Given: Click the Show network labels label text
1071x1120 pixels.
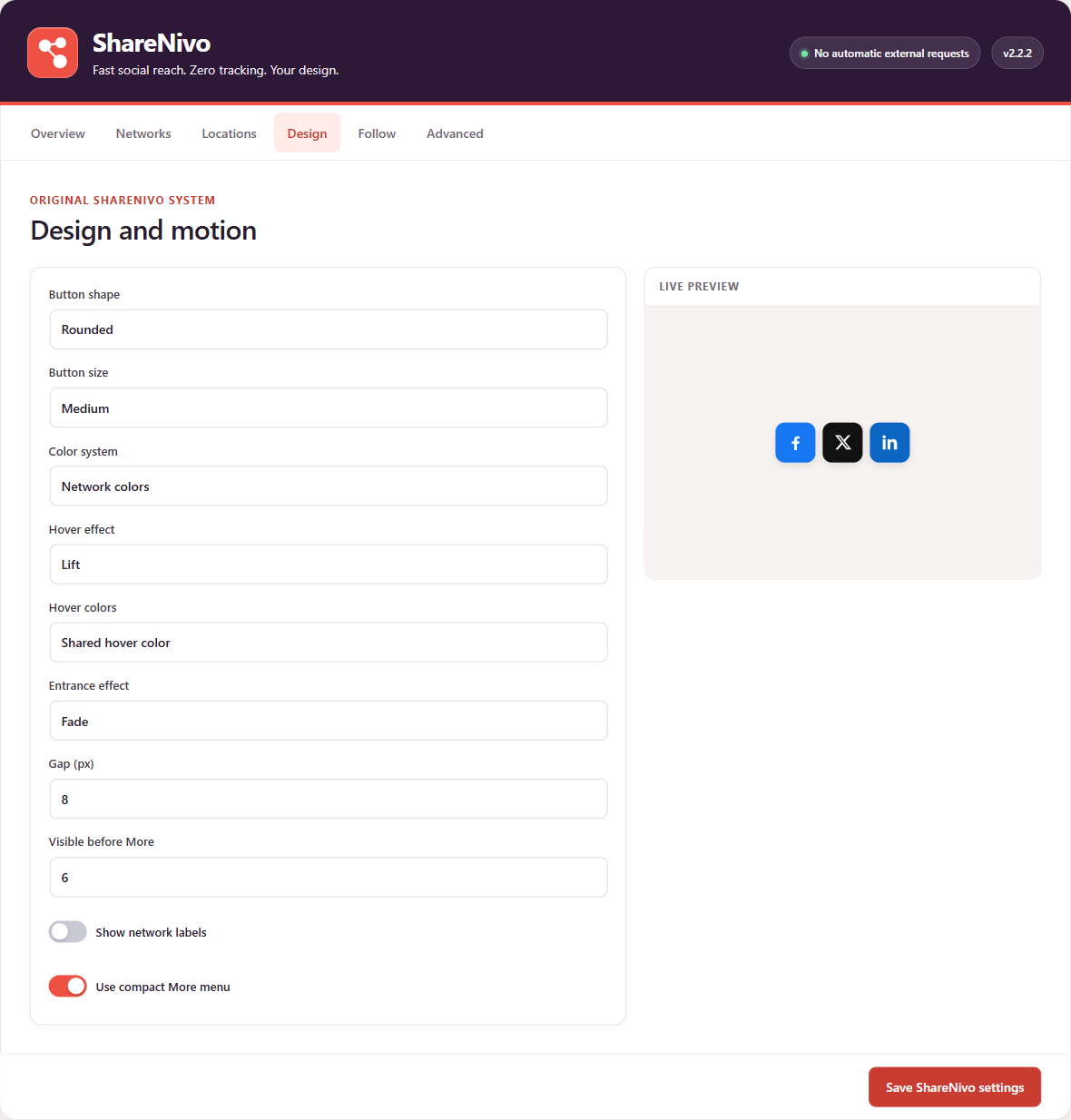Looking at the screenshot, I should pyautogui.click(x=151, y=932).
